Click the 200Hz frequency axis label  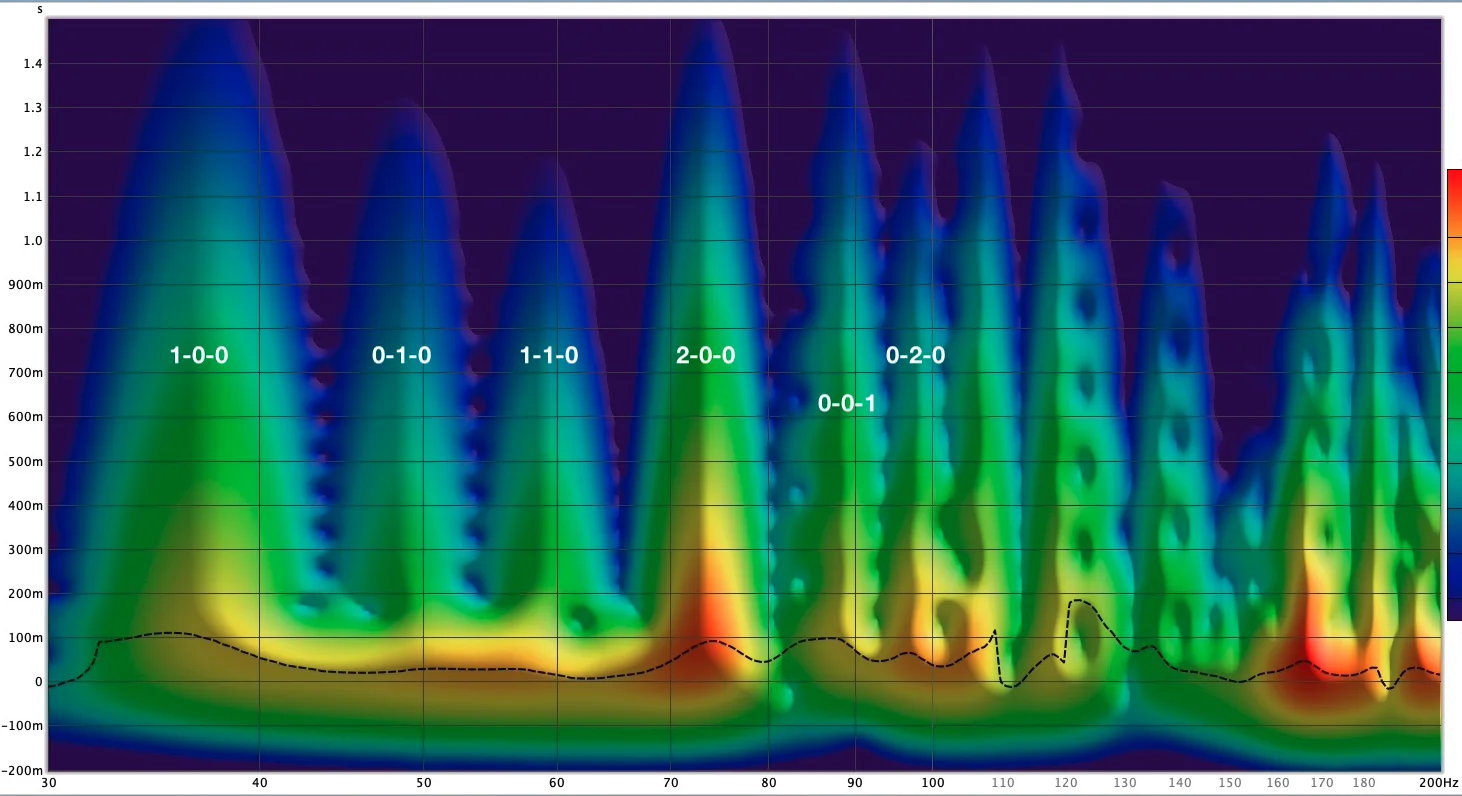[1437, 782]
